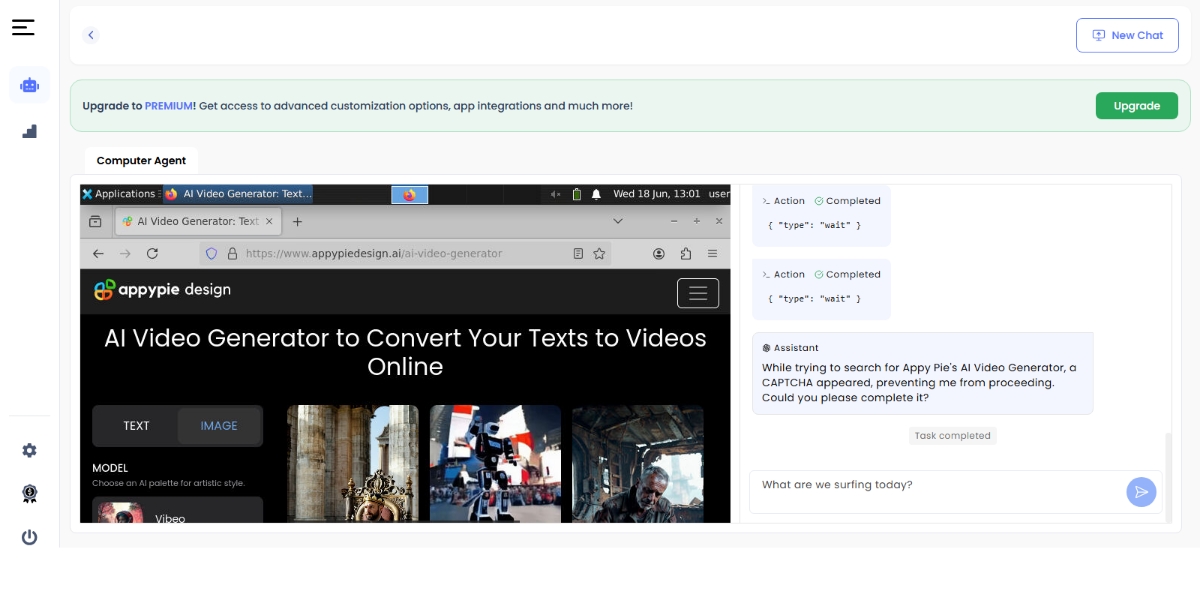The width and height of the screenshot is (1200, 610).
Task: Click the AI Video Generator page heading
Action: tap(405, 352)
